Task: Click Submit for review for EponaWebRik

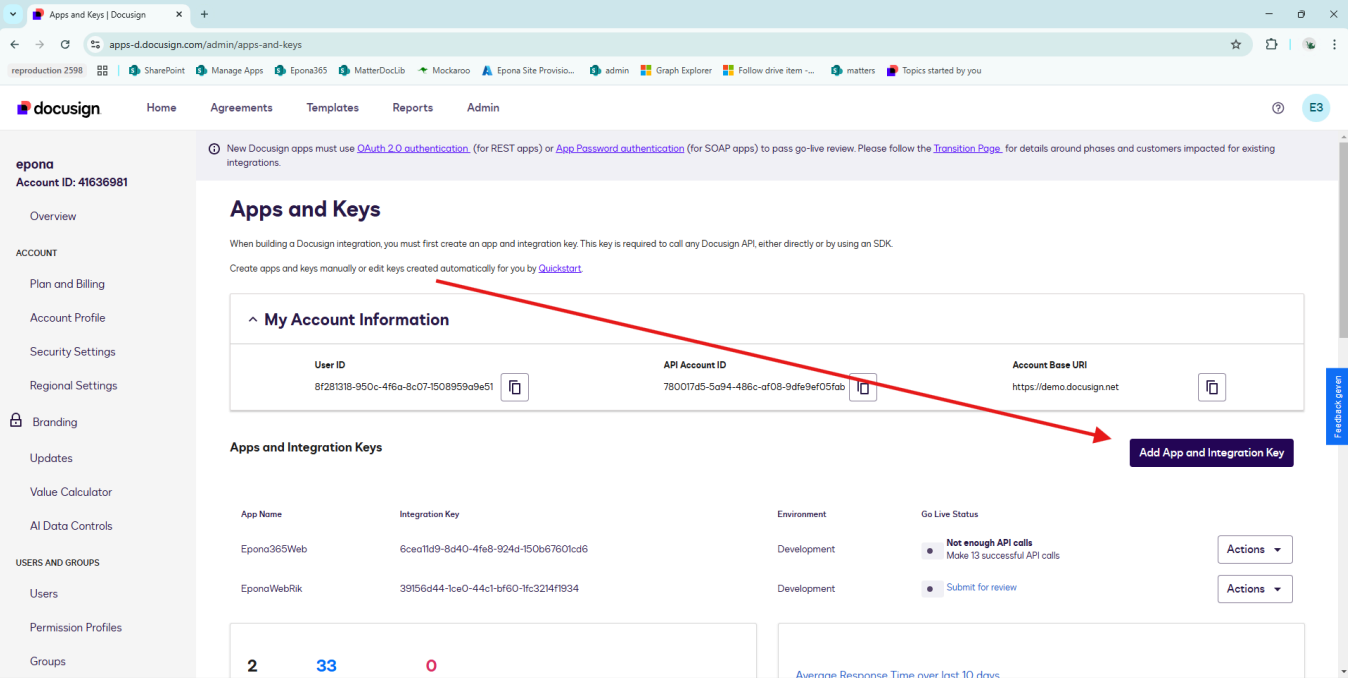Action: click(981, 588)
